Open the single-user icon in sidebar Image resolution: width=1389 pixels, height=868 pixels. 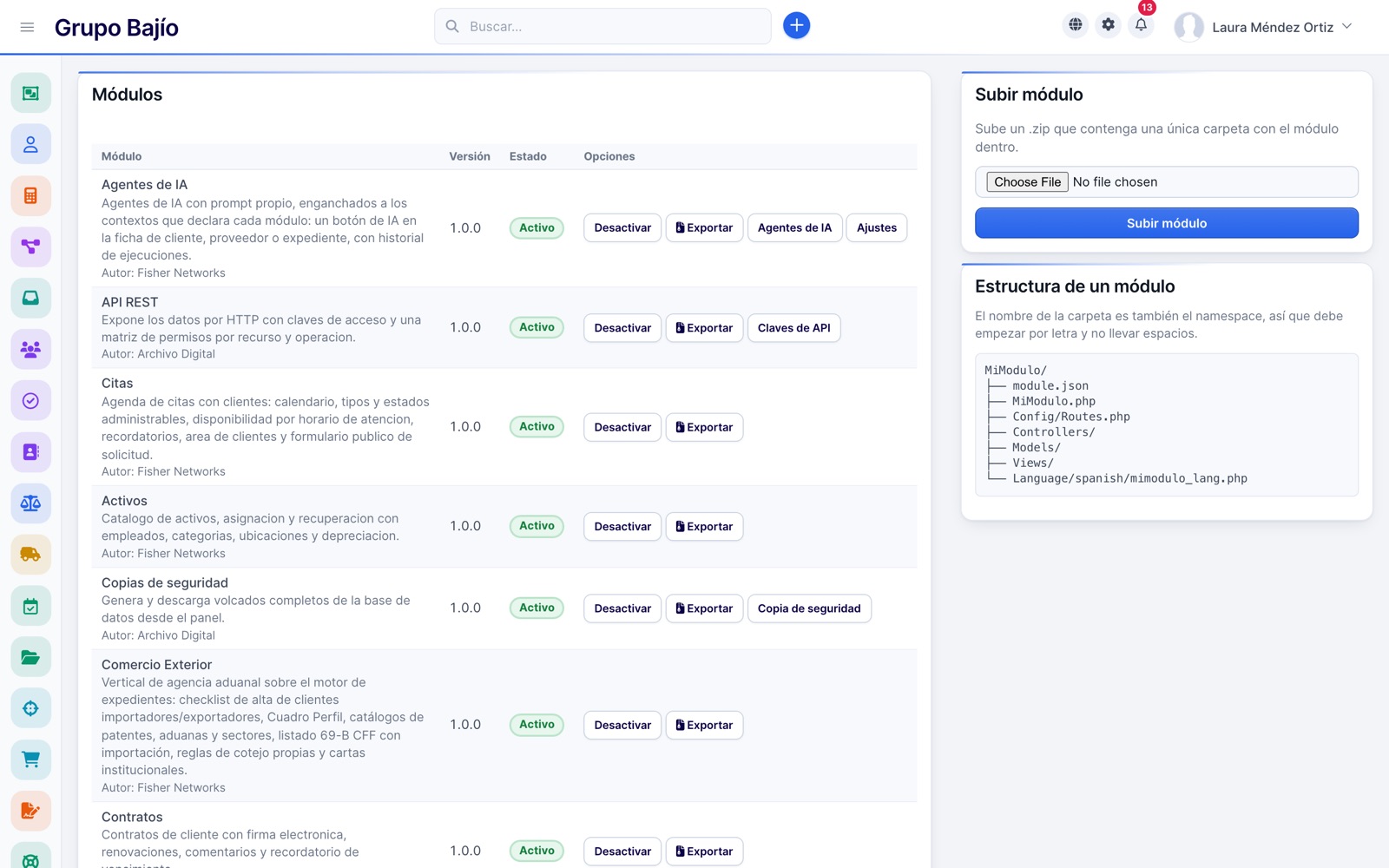[30, 144]
